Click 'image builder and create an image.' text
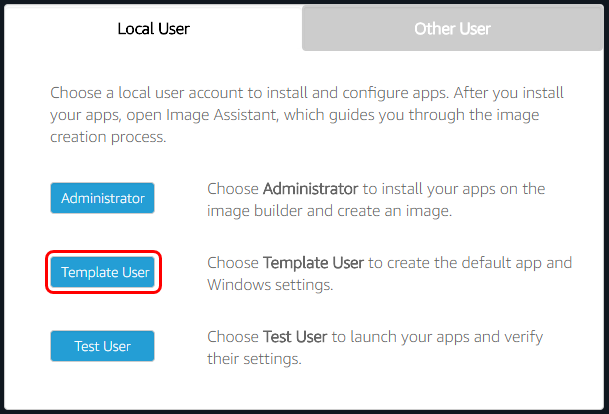The height and width of the screenshot is (414, 609). pos(329,211)
